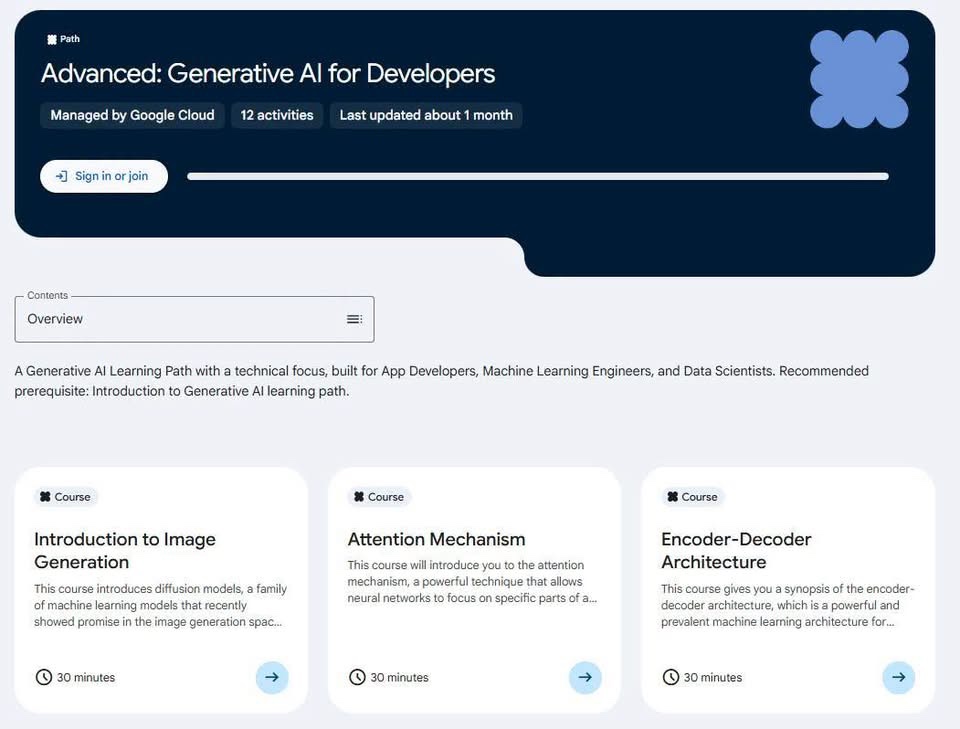Open the Introduction to Image Generation title
Viewport: 960px width, 729px height.
(x=125, y=550)
